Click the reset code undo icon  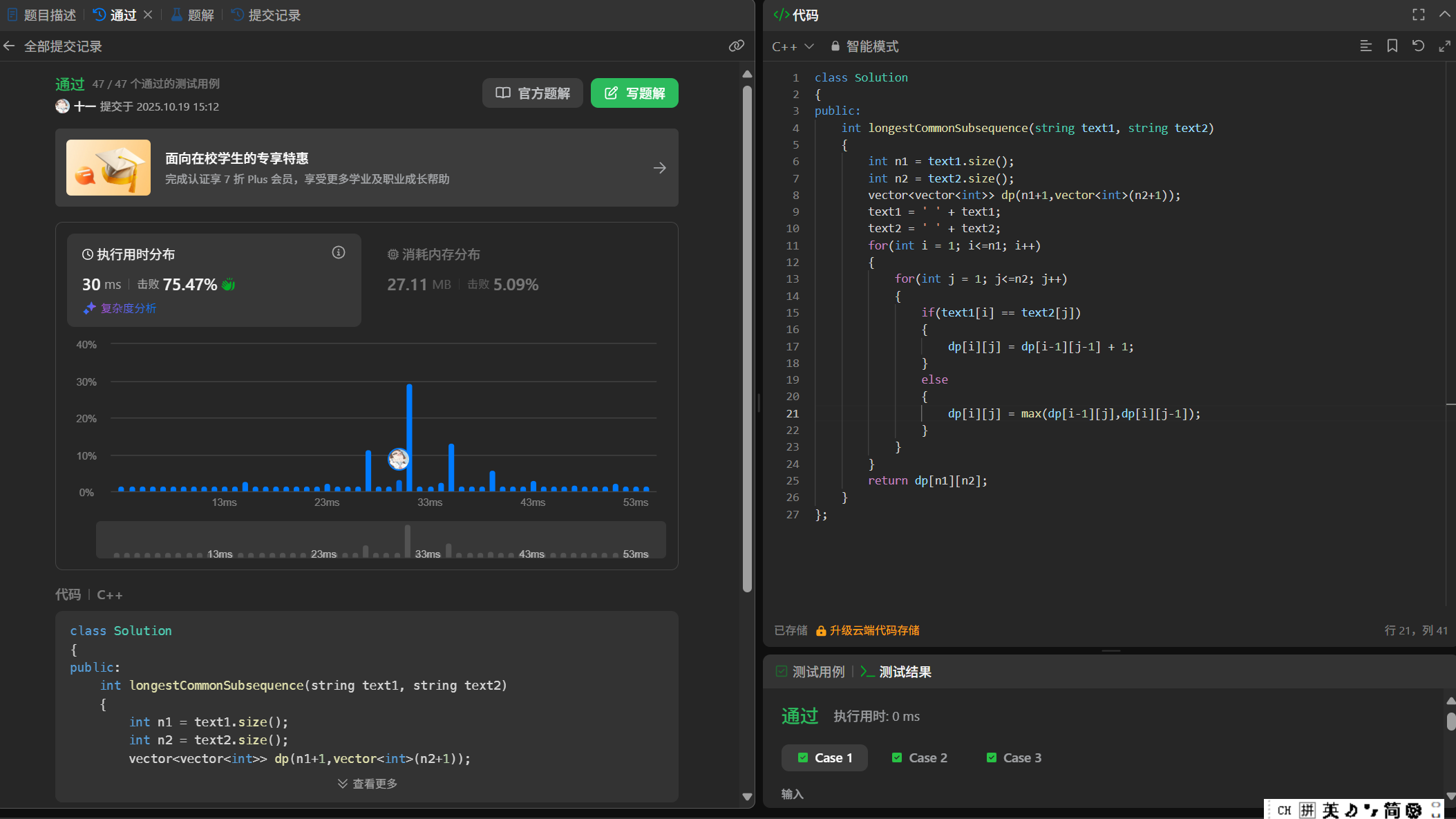1418,46
